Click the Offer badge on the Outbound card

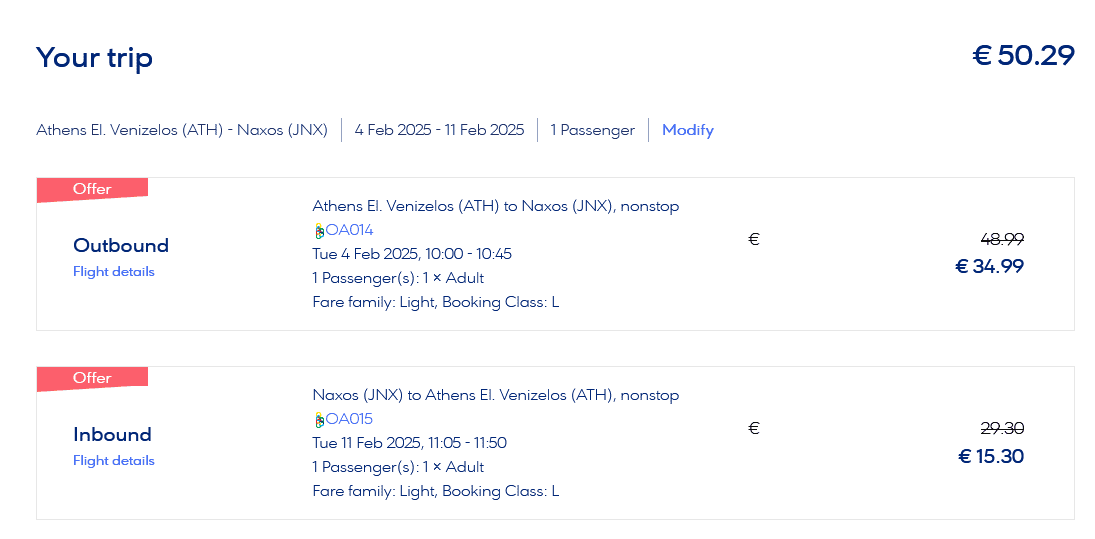92,189
